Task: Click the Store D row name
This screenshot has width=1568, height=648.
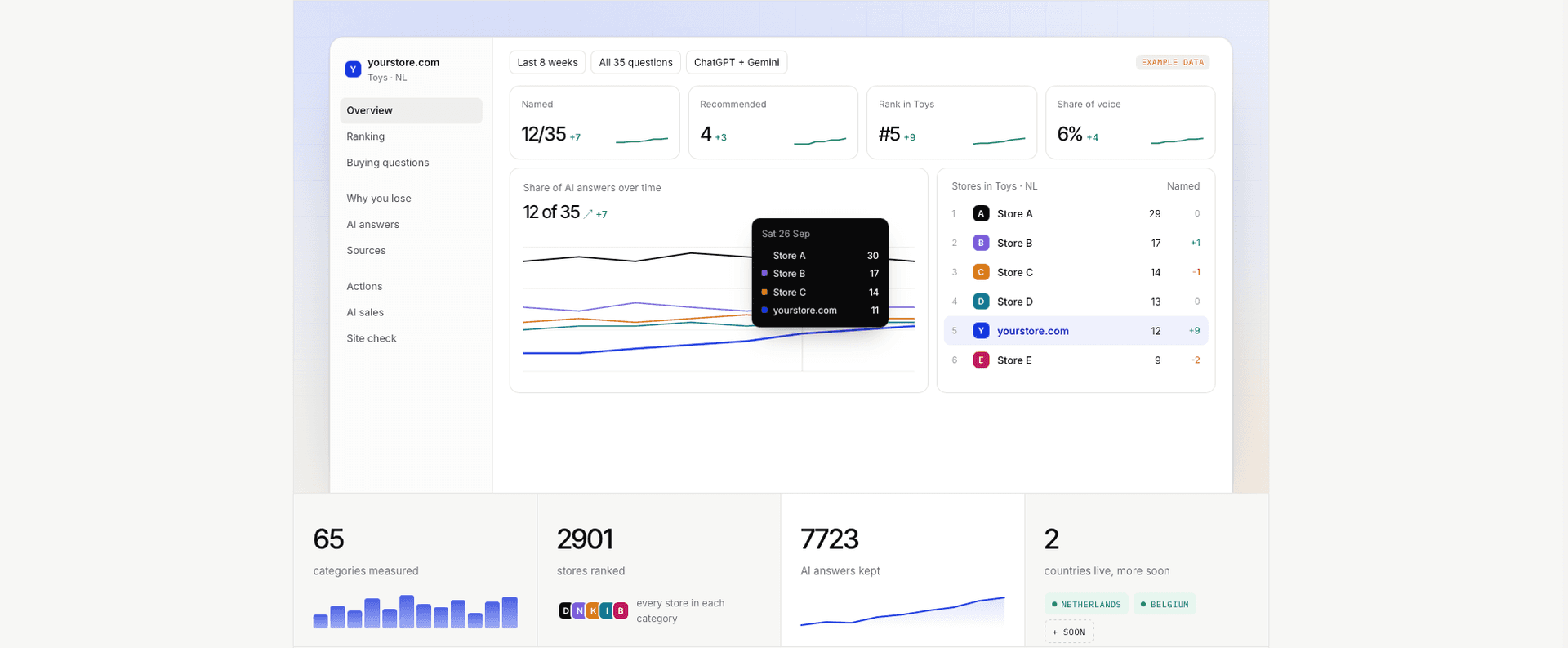Action: [1015, 302]
